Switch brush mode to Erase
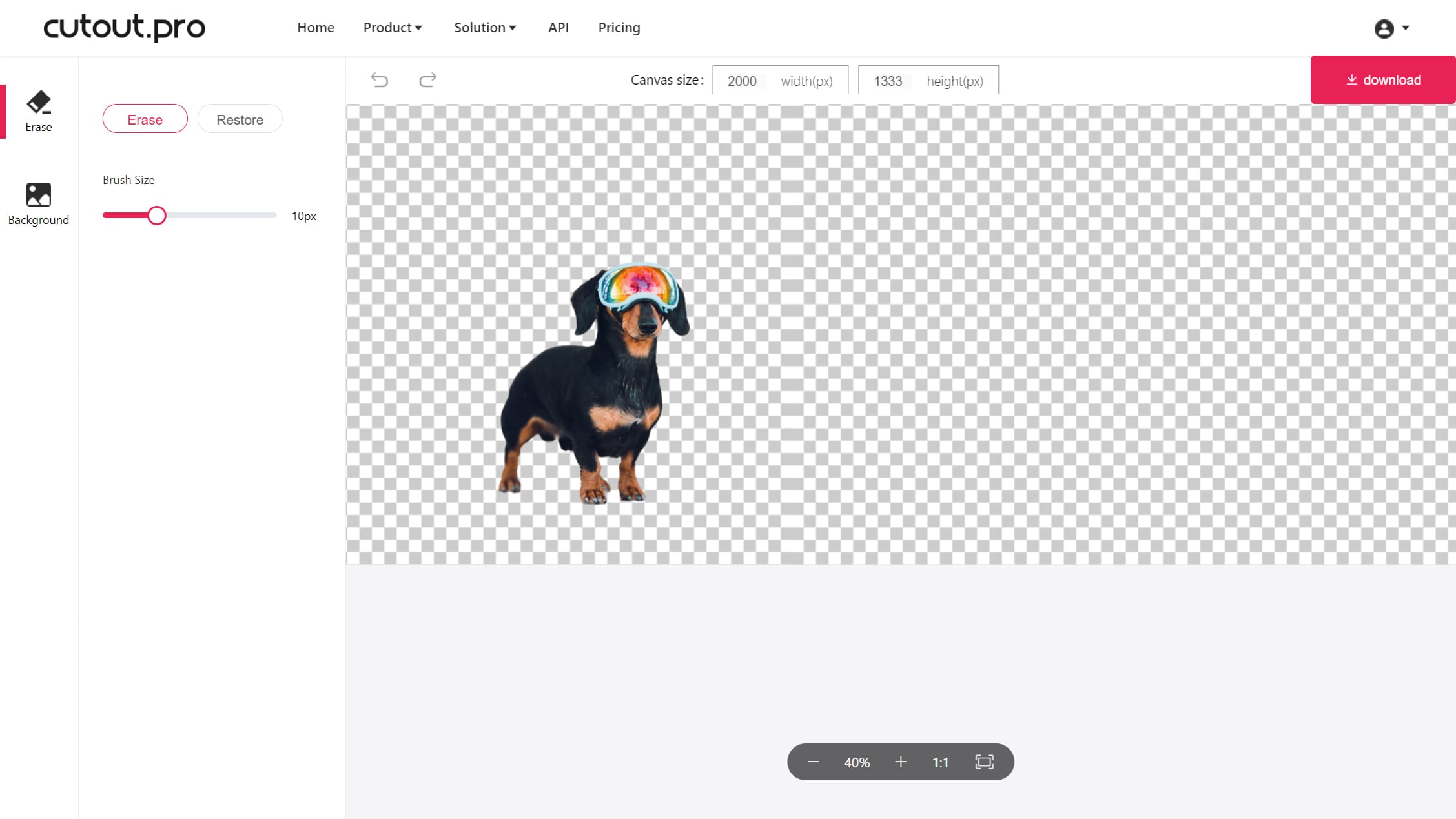The height and width of the screenshot is (819, 1456). coord(145,119)
